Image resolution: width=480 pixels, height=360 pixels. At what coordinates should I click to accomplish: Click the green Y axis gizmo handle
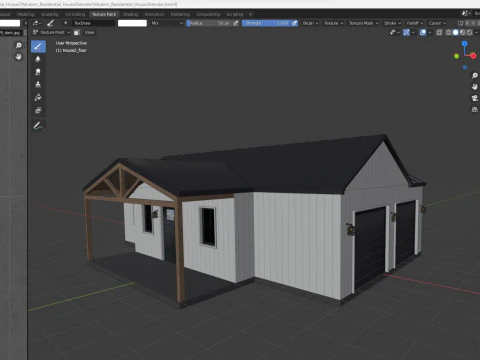pyautogui.click(x=457, y=56)
